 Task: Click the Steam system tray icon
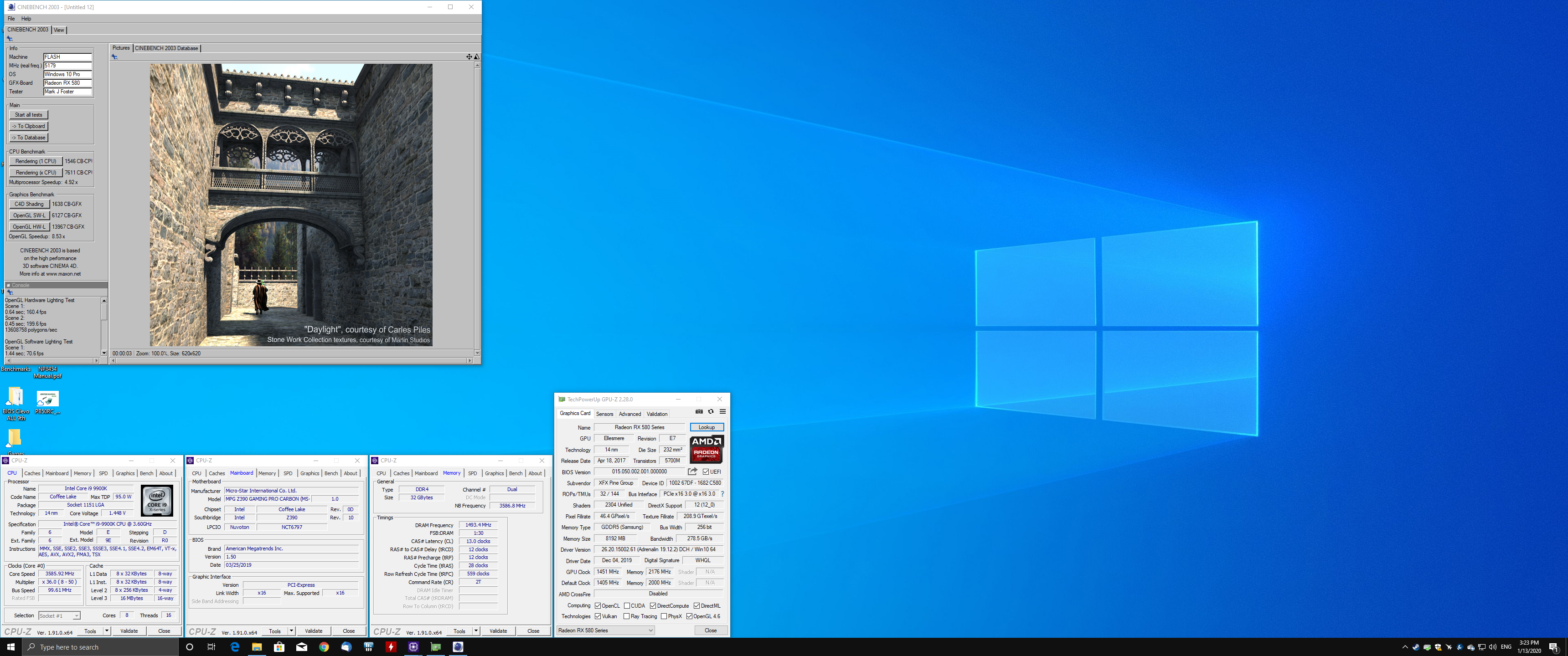coord(1416,647)
